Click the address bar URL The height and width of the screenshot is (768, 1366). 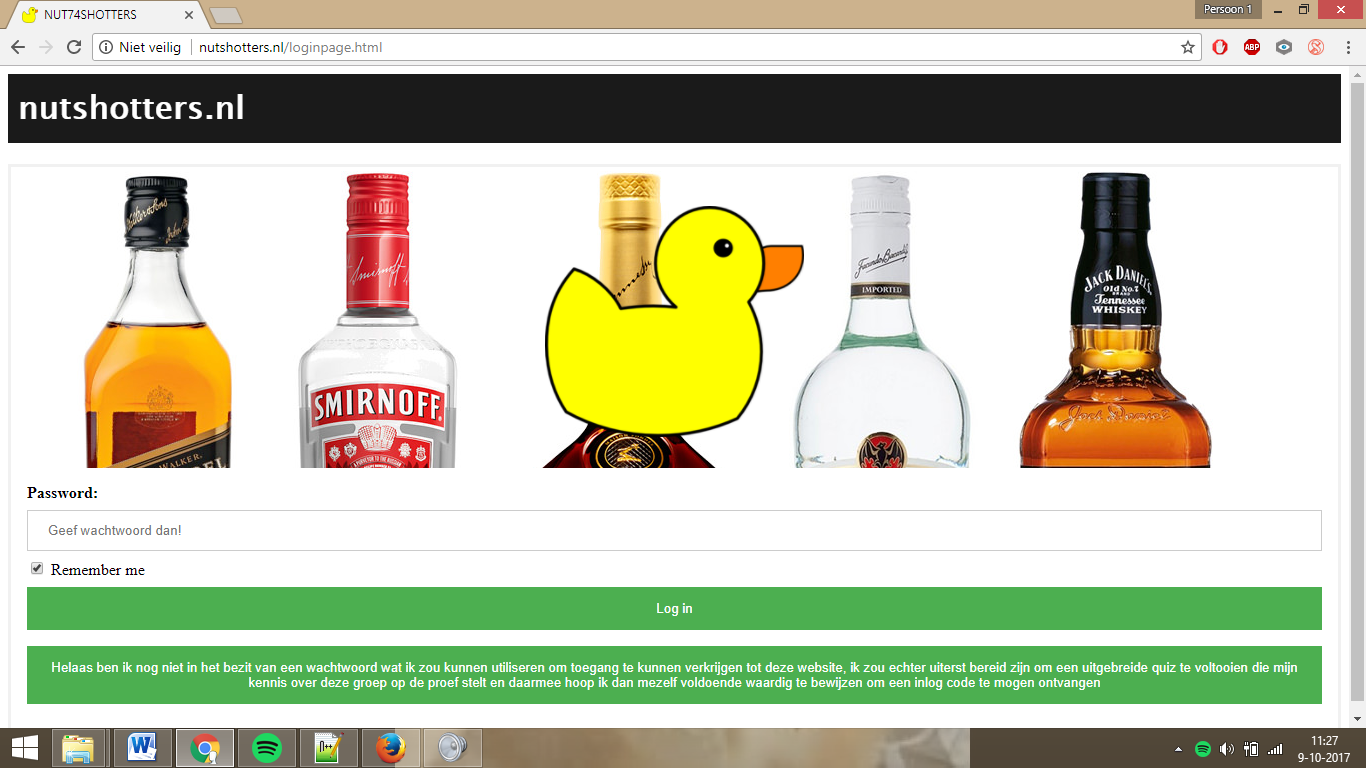(290, 47)
